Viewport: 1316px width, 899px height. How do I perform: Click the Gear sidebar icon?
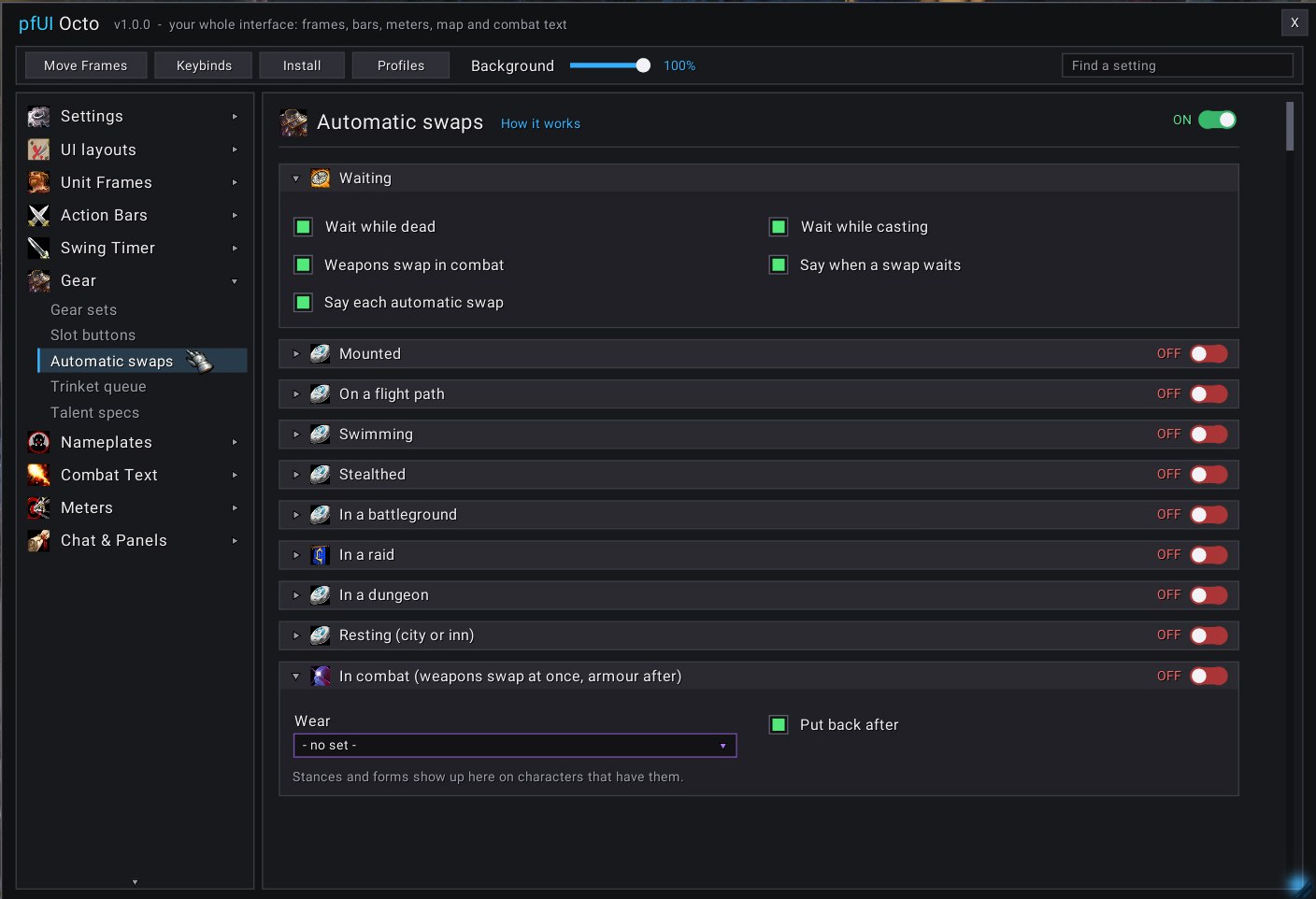tap(38, 280)
